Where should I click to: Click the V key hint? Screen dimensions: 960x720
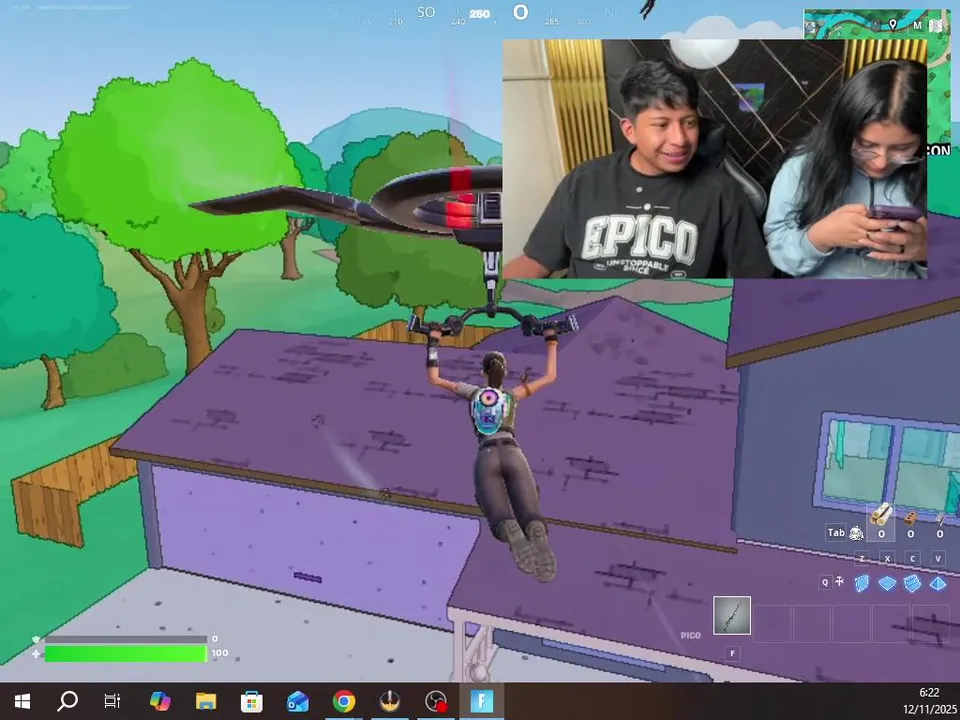point(938,558)
